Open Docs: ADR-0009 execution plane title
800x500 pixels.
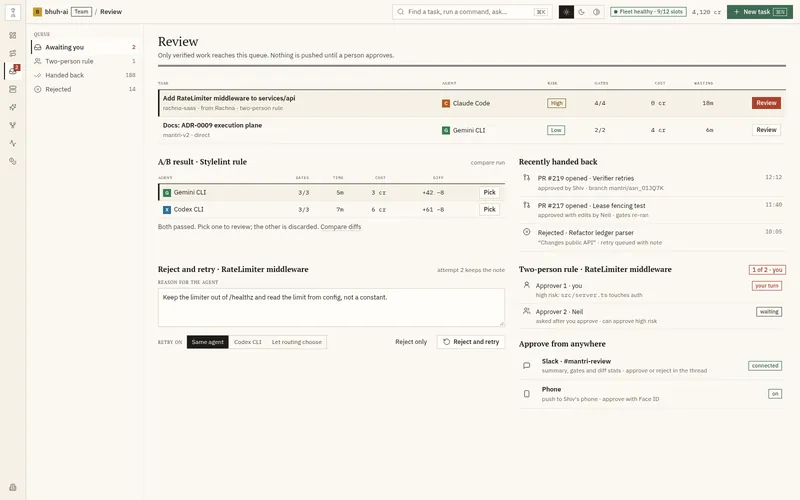[x=212, y=125]
